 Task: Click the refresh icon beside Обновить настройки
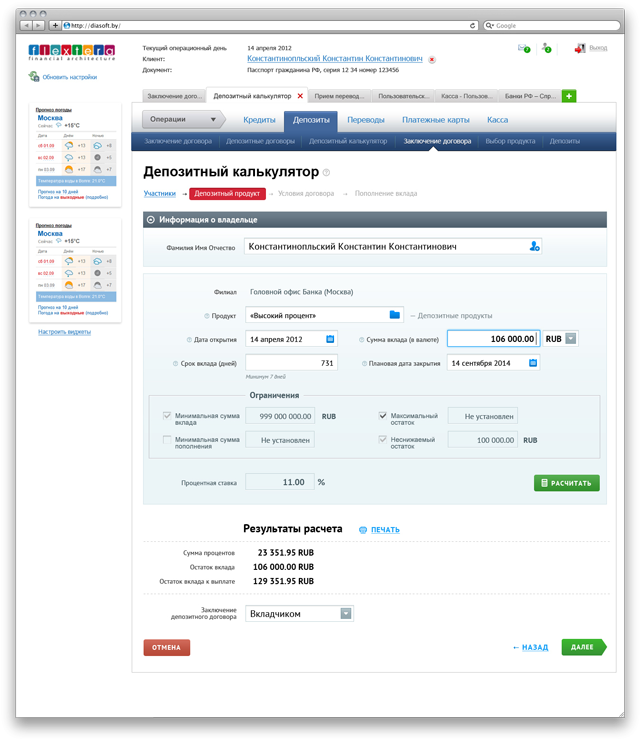(x=35, y=76)
